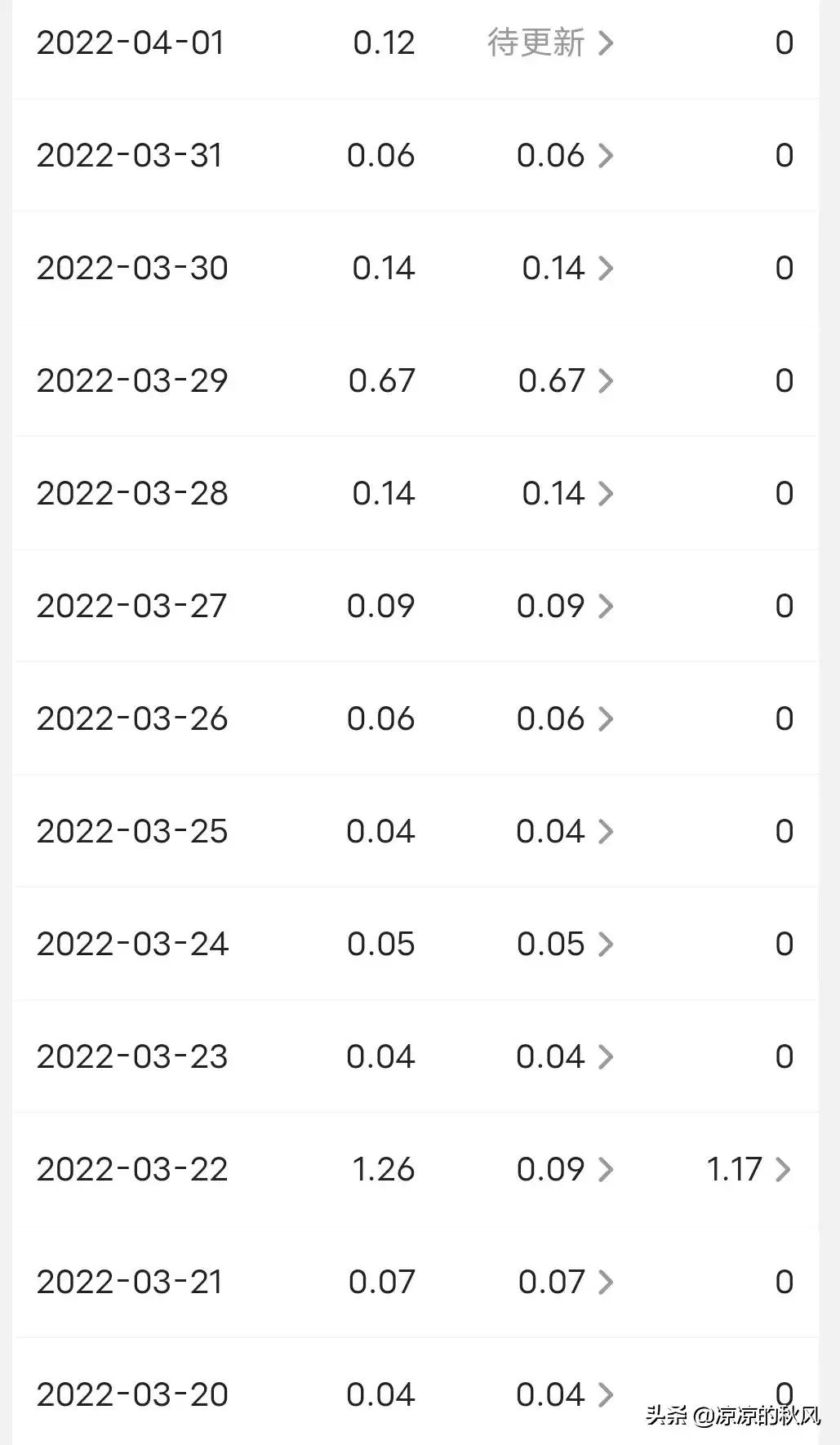Screen dimensions: 840x1445
Task: Tap the chevron next to 0.14 on 2022-03-30
Action: (x=605, y=269)
